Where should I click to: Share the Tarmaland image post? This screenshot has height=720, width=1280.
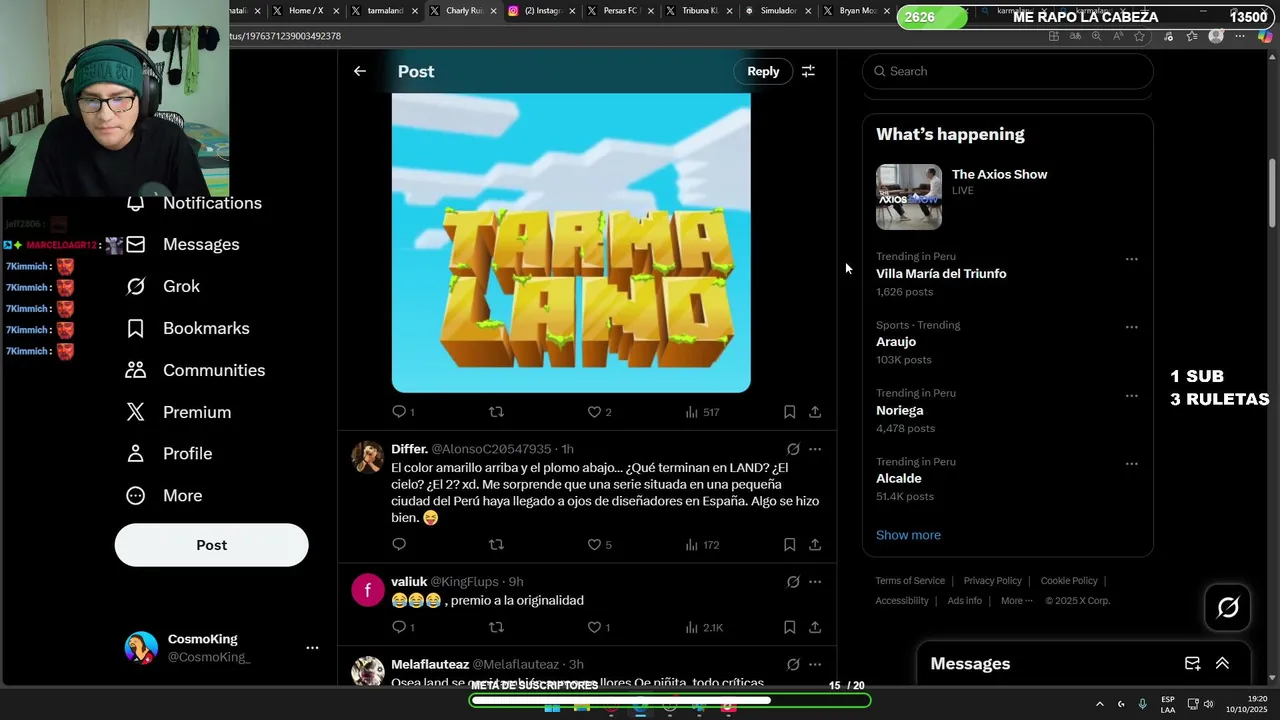click(x=815, y=412)
